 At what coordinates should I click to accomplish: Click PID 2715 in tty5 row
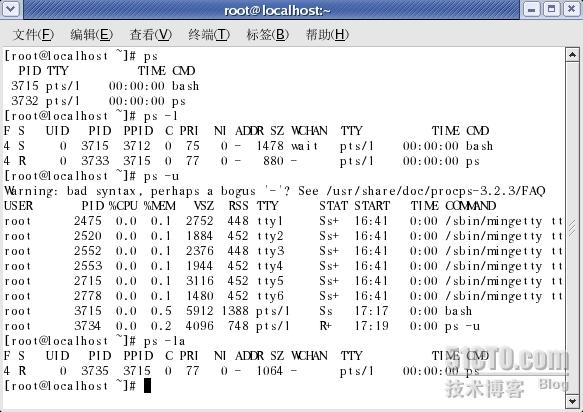point(88,281)
